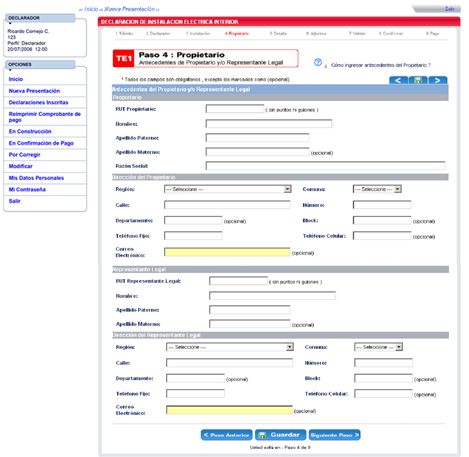Click the Razón Social text field
The height and width of the screenshot is (457, 469).
coord(325,166)
